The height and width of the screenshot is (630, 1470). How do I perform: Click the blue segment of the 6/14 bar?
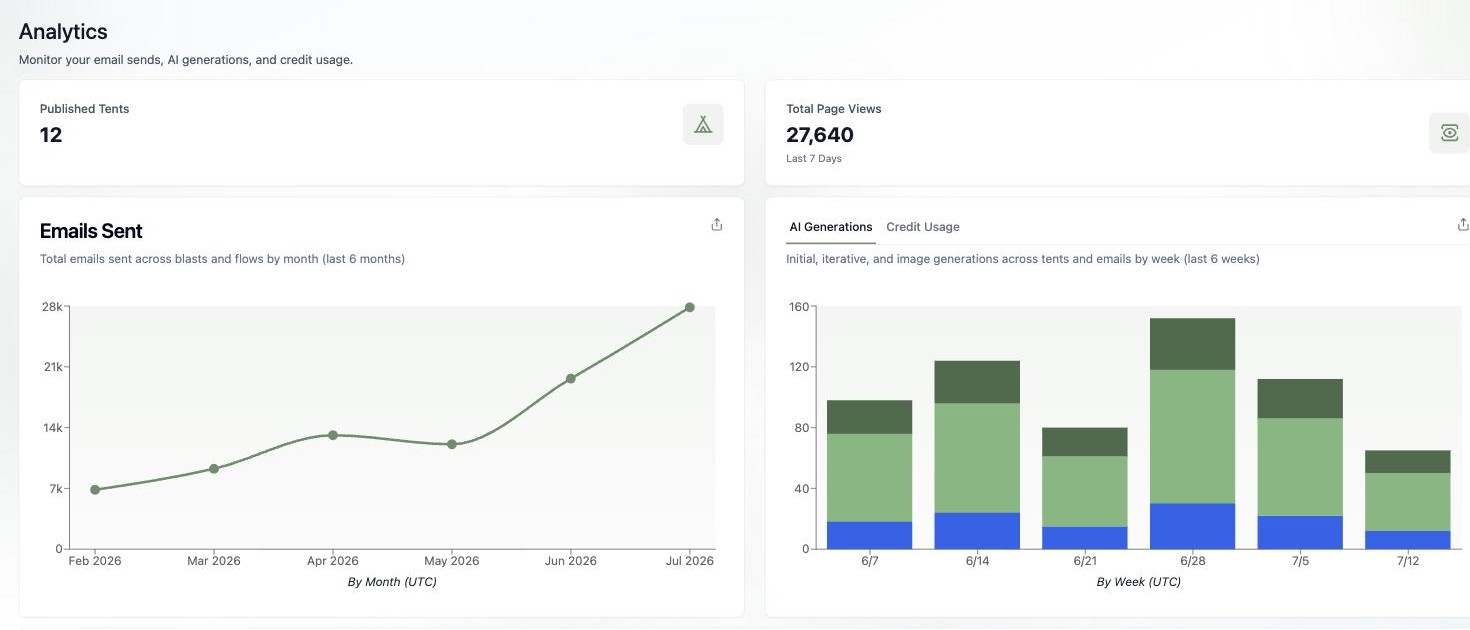coord(978,531)
